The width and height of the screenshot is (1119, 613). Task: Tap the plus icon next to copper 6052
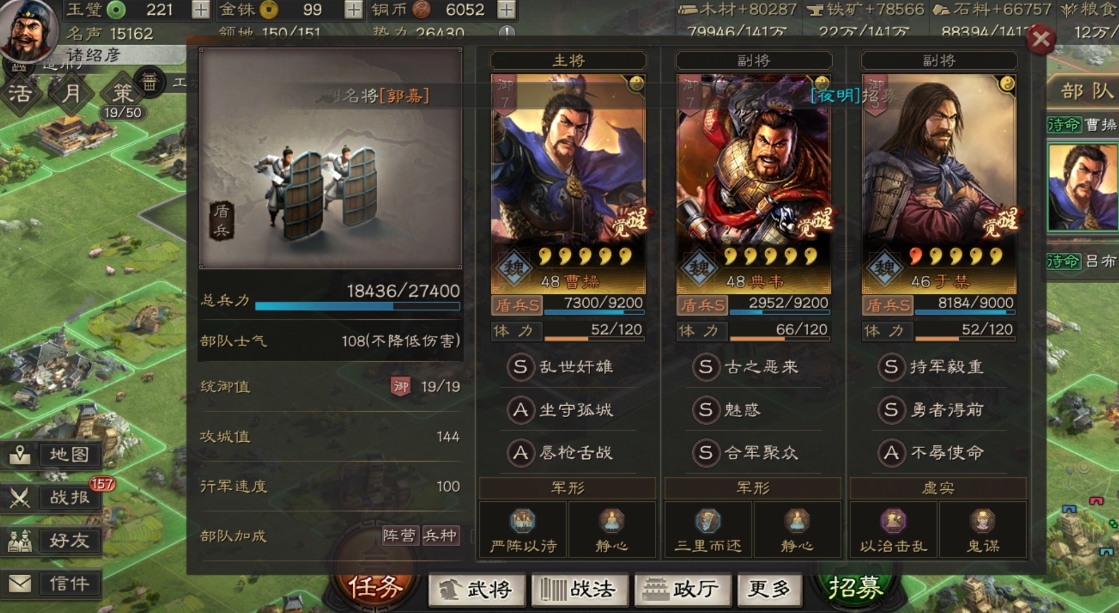coord(506,9)
